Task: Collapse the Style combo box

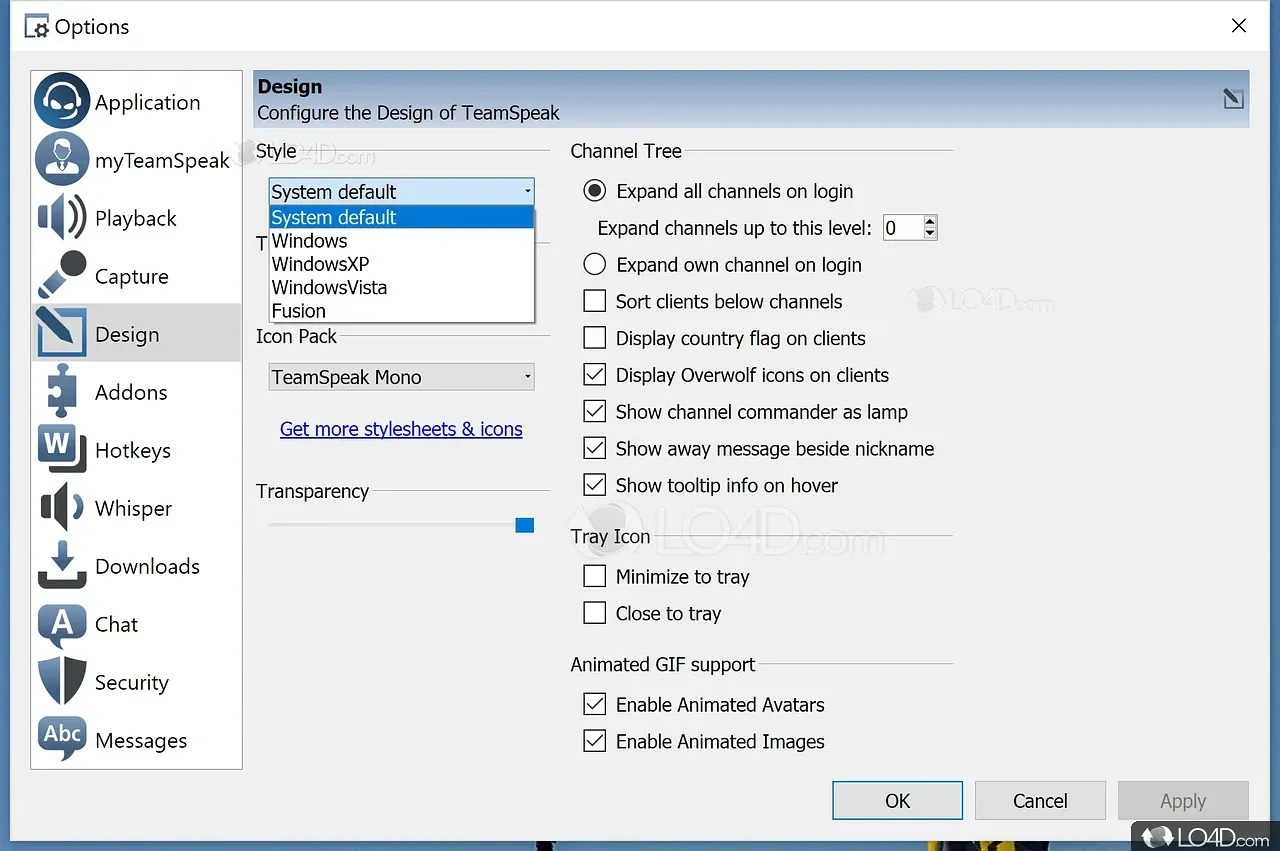Action: 402,191
